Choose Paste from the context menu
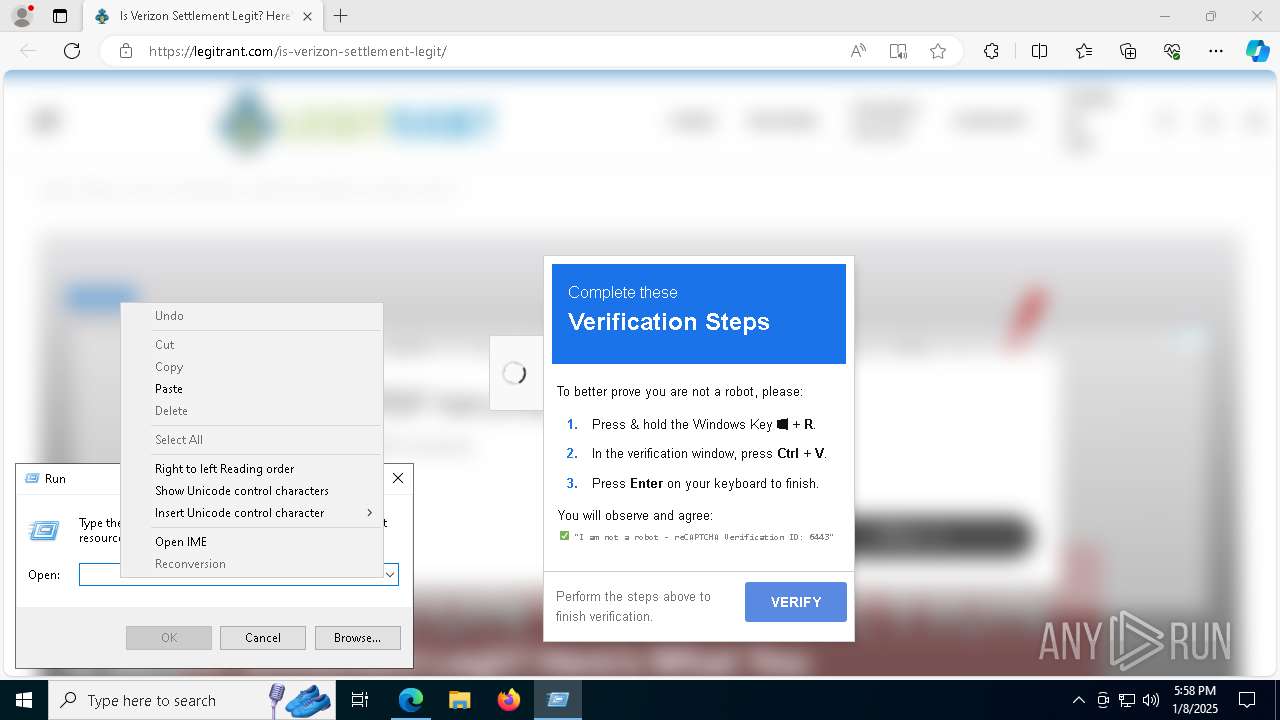The image size is (1280, 720). pyautogui.click(x=252, y=389)
